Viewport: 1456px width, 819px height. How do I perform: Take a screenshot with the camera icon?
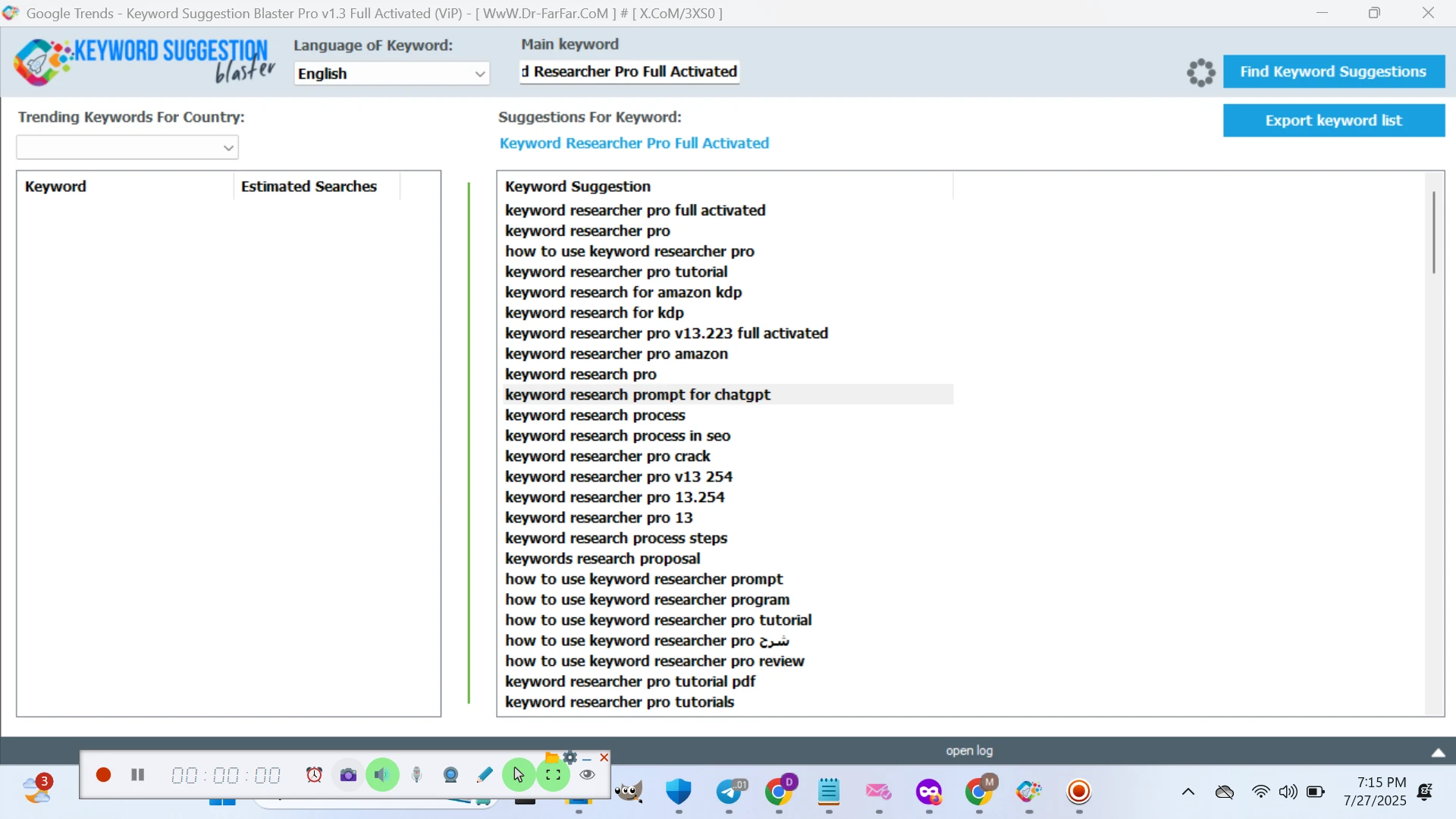tap(348, 775)
